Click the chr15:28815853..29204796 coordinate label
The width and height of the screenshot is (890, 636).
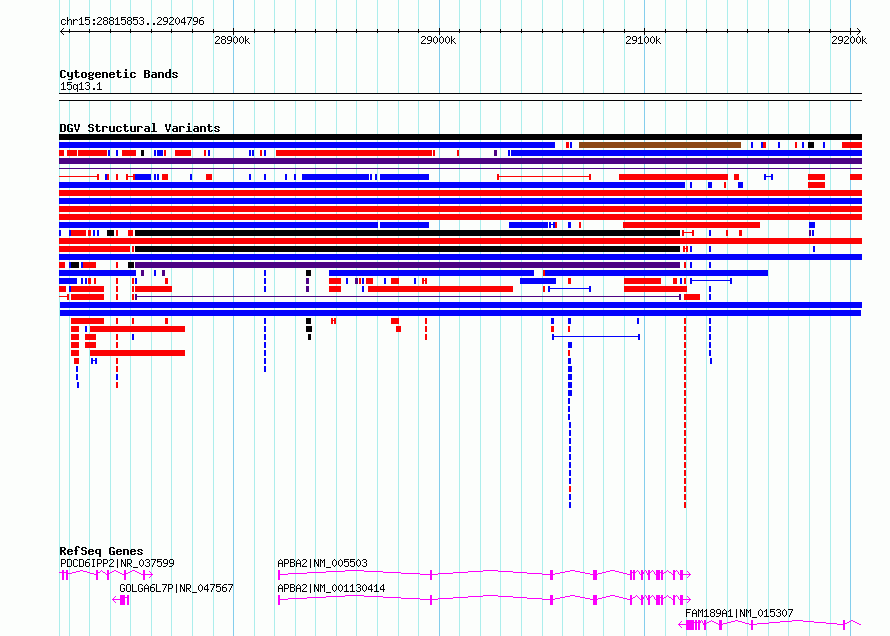[x=132, y=21]
